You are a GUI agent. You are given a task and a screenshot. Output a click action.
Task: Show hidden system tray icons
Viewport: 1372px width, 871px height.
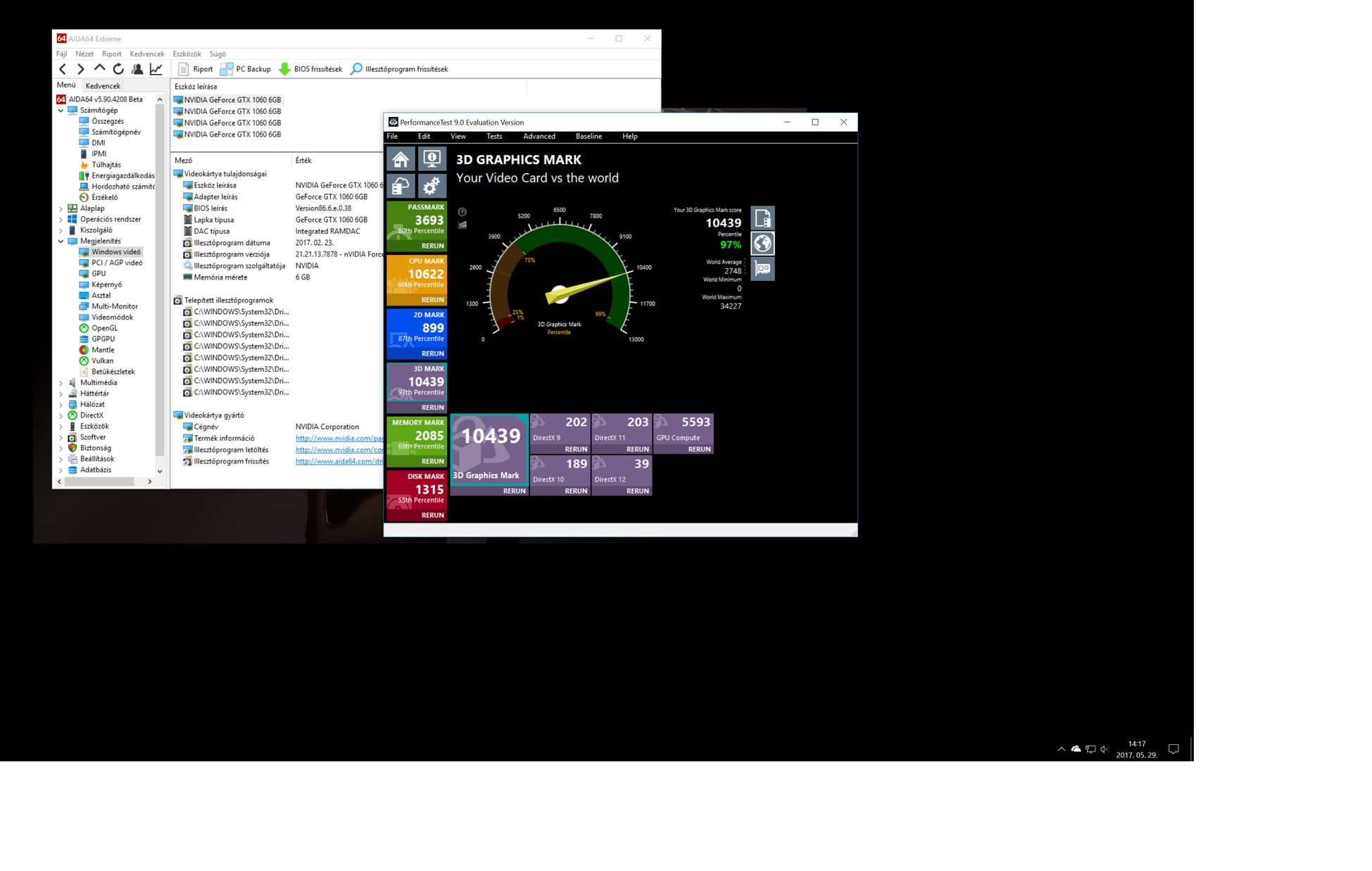click(1062, 749)
